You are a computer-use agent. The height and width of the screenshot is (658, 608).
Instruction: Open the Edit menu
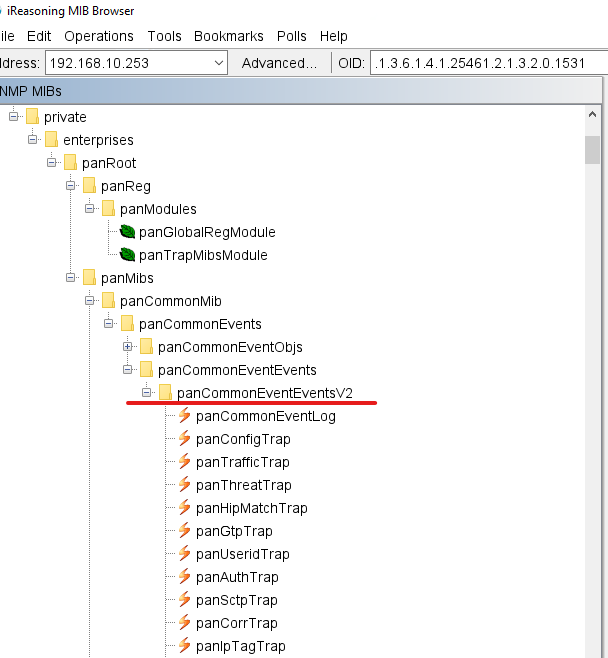point(39,36)
